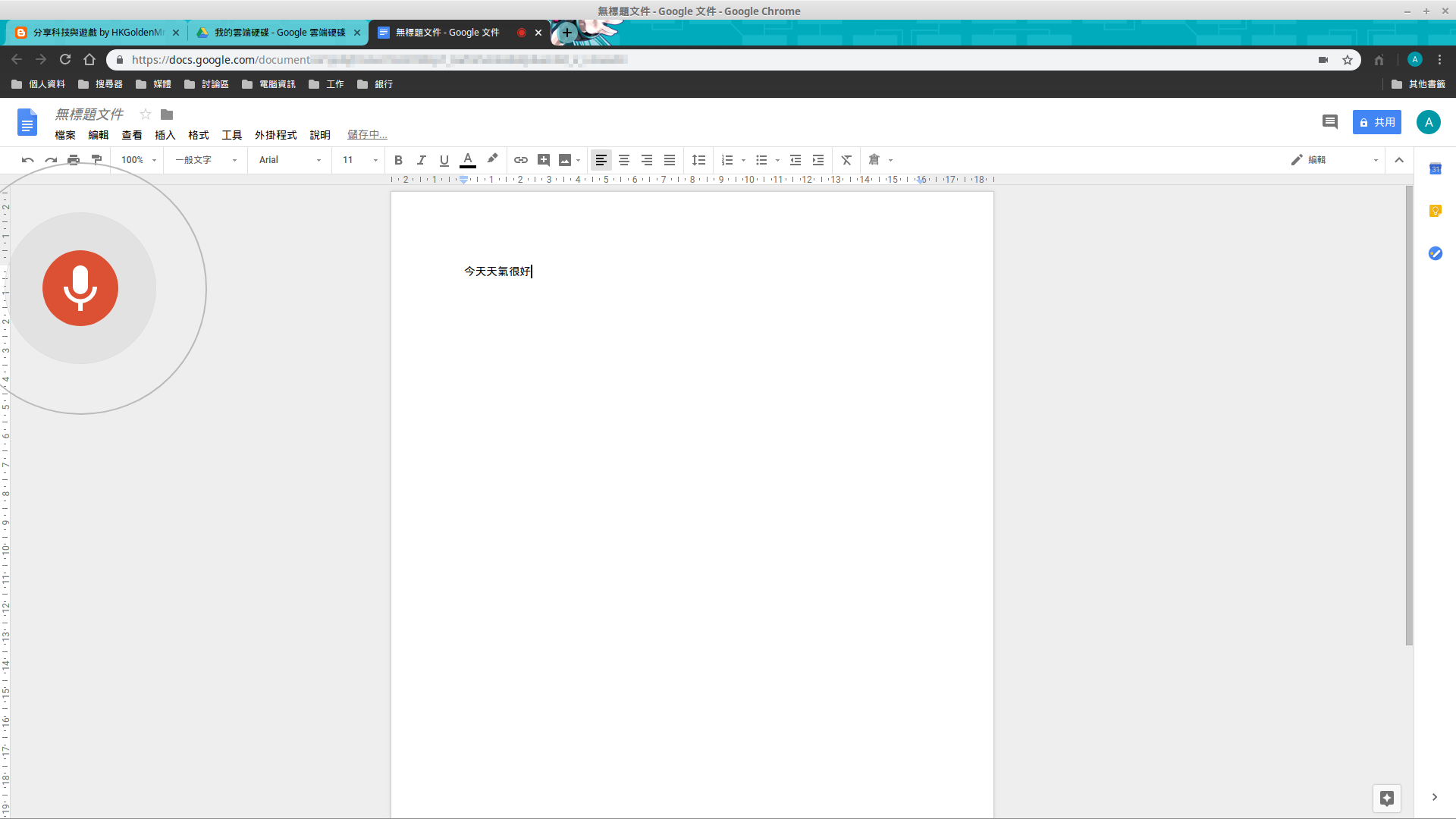Screen dimensions: 1456x819
Task: Switch to the 我的雲端硬碟 tab
Action: coord(278,33)
